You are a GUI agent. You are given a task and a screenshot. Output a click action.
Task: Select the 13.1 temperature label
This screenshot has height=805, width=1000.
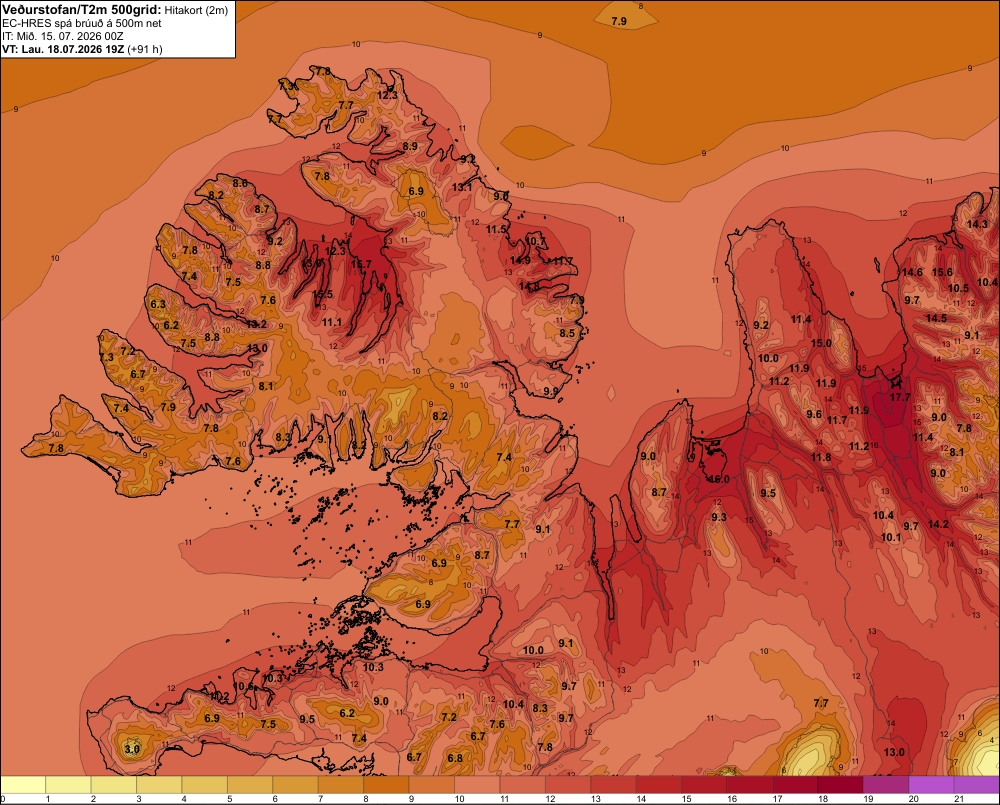(462, 187)
